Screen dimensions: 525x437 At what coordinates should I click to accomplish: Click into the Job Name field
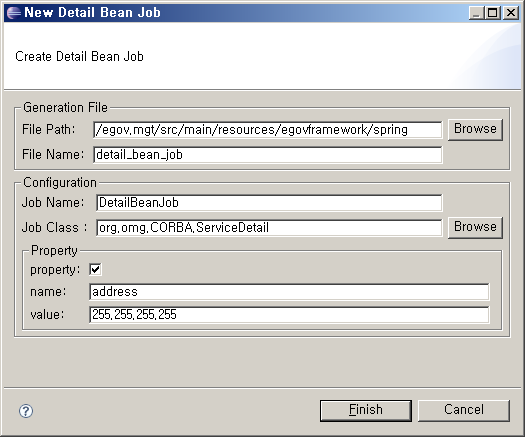coord(269,203)
